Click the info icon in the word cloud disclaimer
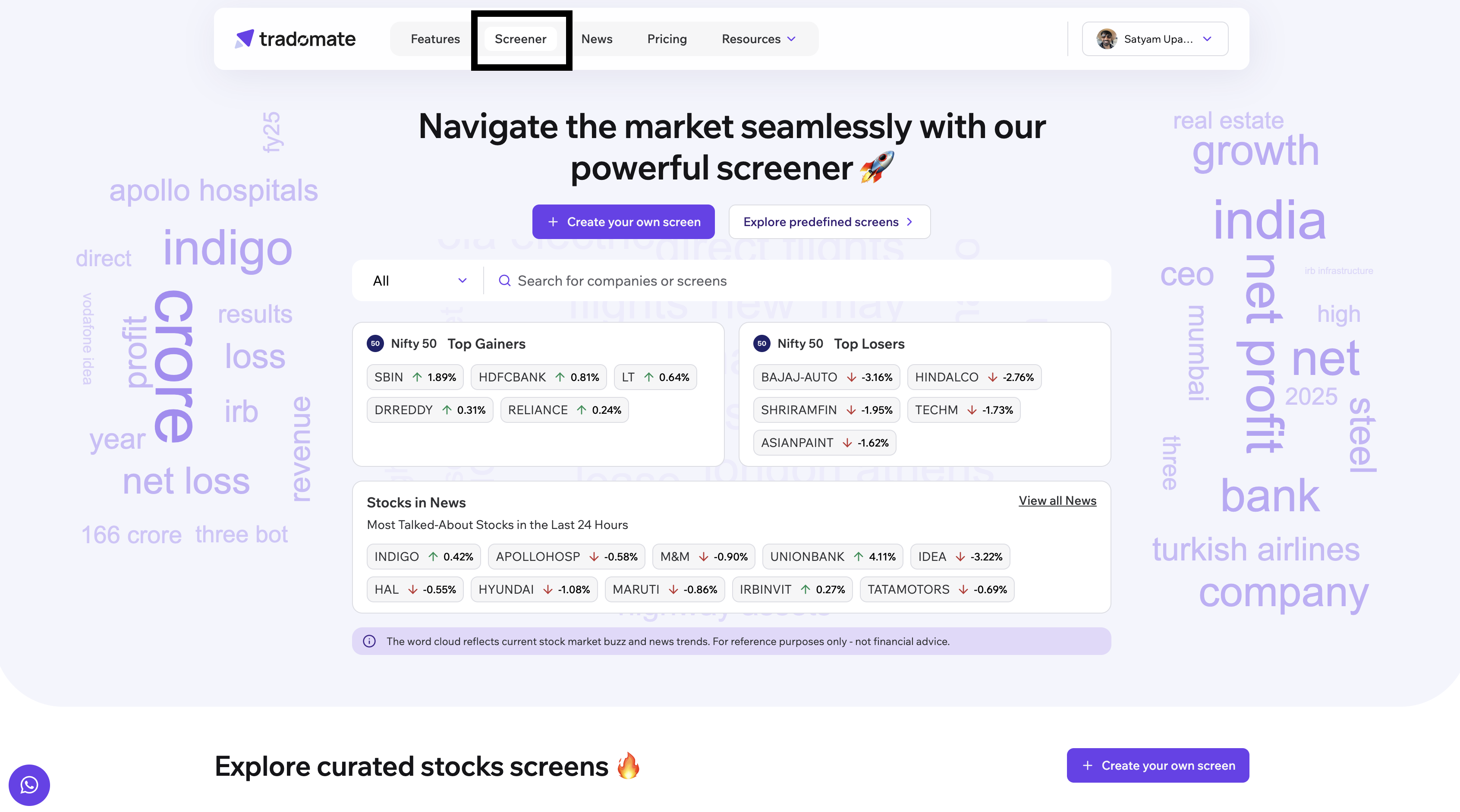The width and height of the screenshot is (1460, 812). point(369,641)
